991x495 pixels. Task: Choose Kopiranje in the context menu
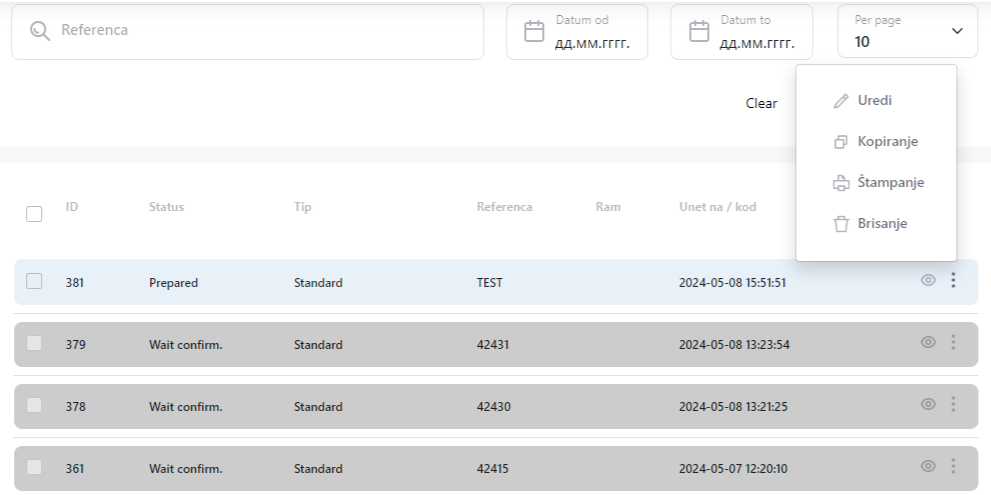(x=886, y=142)
